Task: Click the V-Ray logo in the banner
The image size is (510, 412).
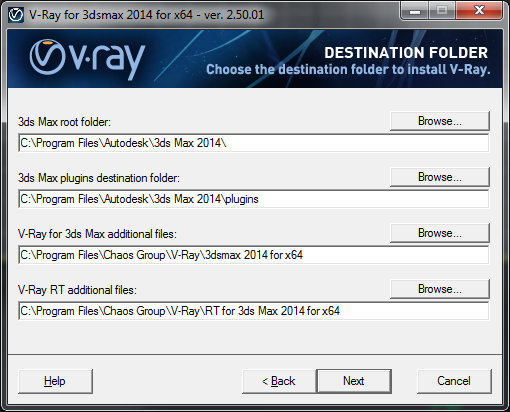Action: [87, 59]
